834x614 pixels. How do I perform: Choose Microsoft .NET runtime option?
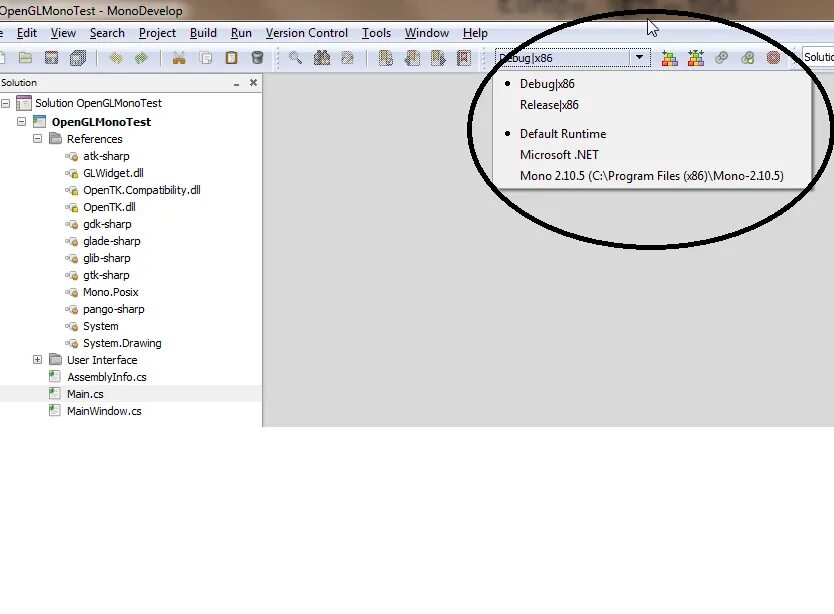pyautogui.click(x=559, y=155)
